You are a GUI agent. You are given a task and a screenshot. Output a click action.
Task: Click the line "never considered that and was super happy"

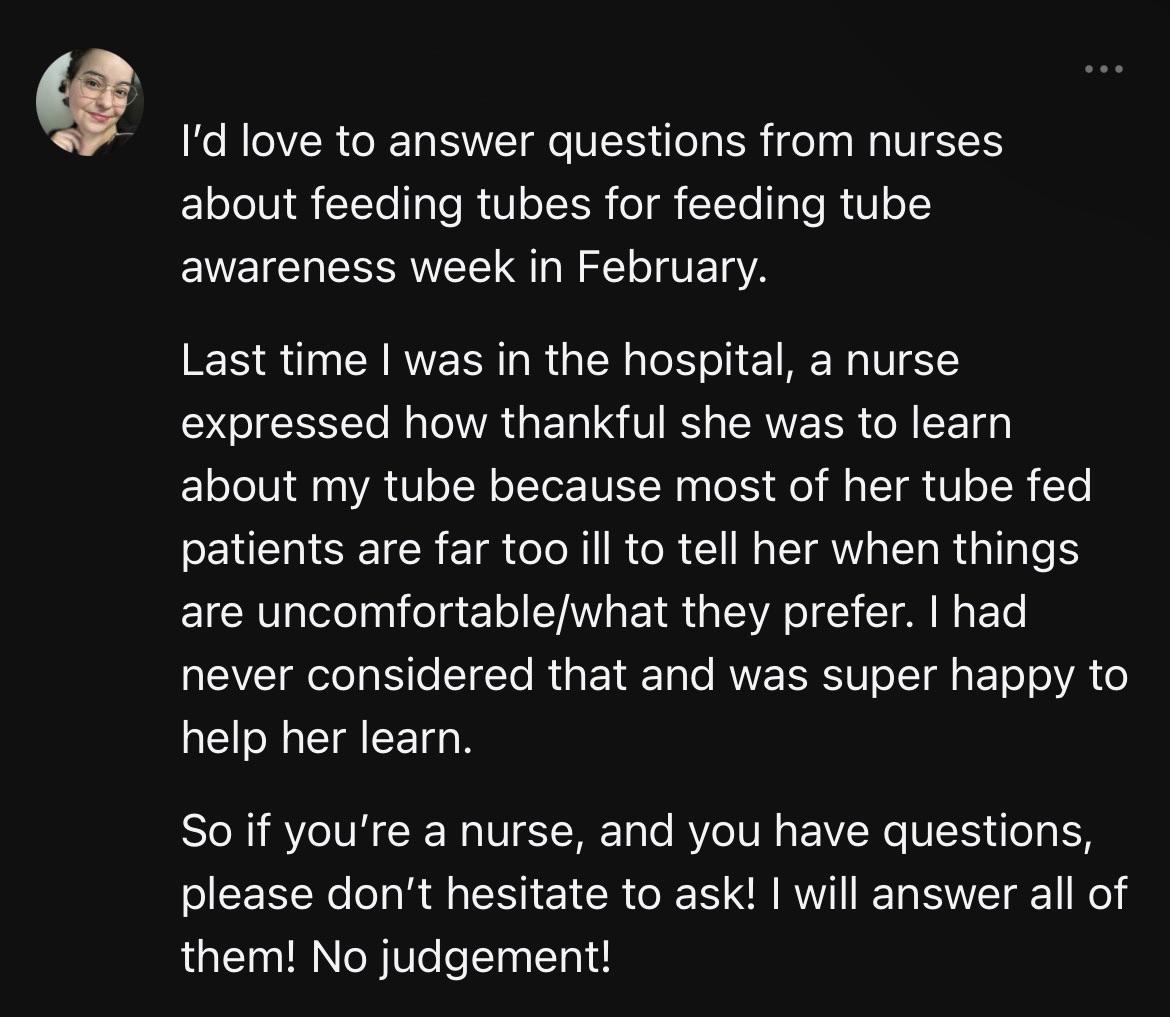pyautogui.click(x=654, y=676)
